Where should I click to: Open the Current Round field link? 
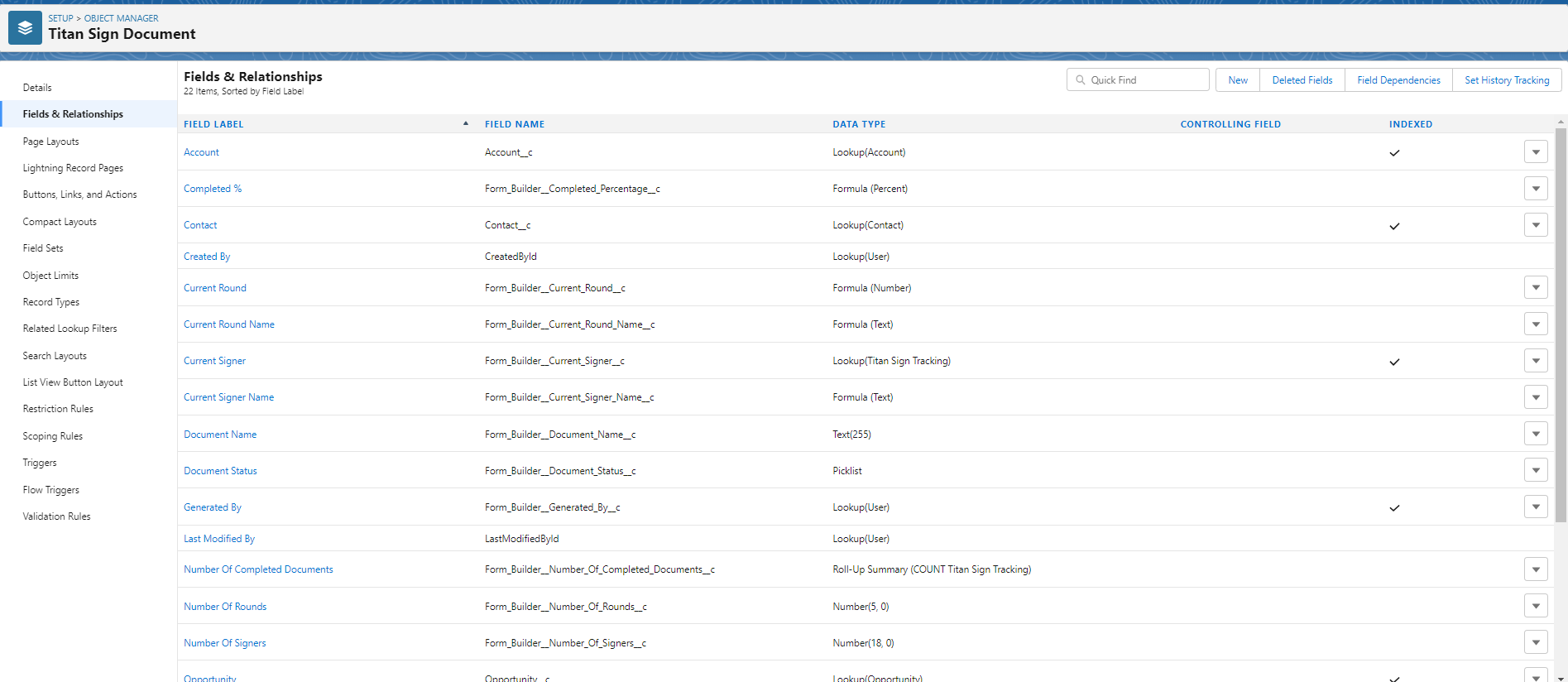[215, 288]
